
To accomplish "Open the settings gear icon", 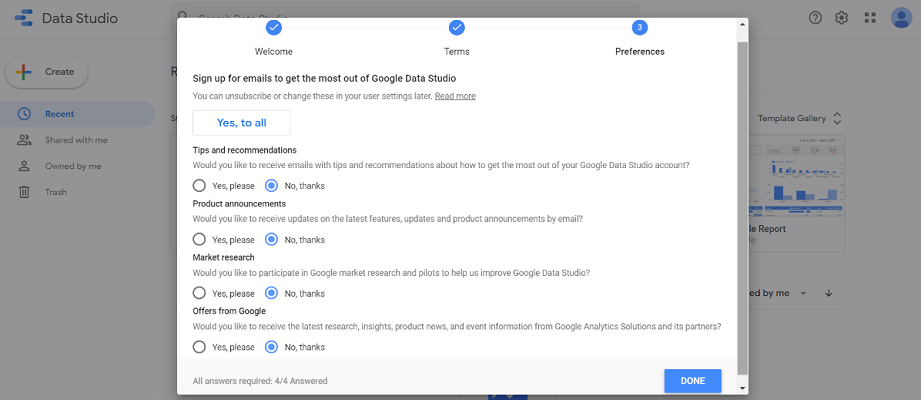I will [x=842, y=18].
